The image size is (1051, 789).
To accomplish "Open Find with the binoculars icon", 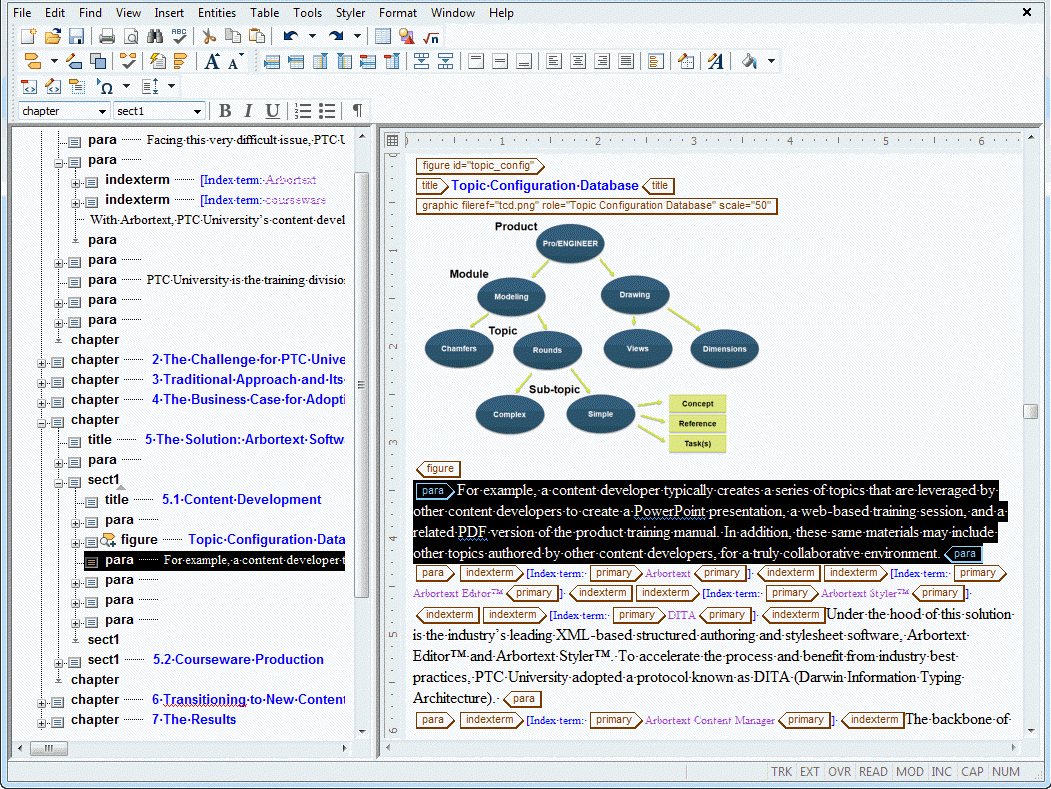I will pos(155,36).
